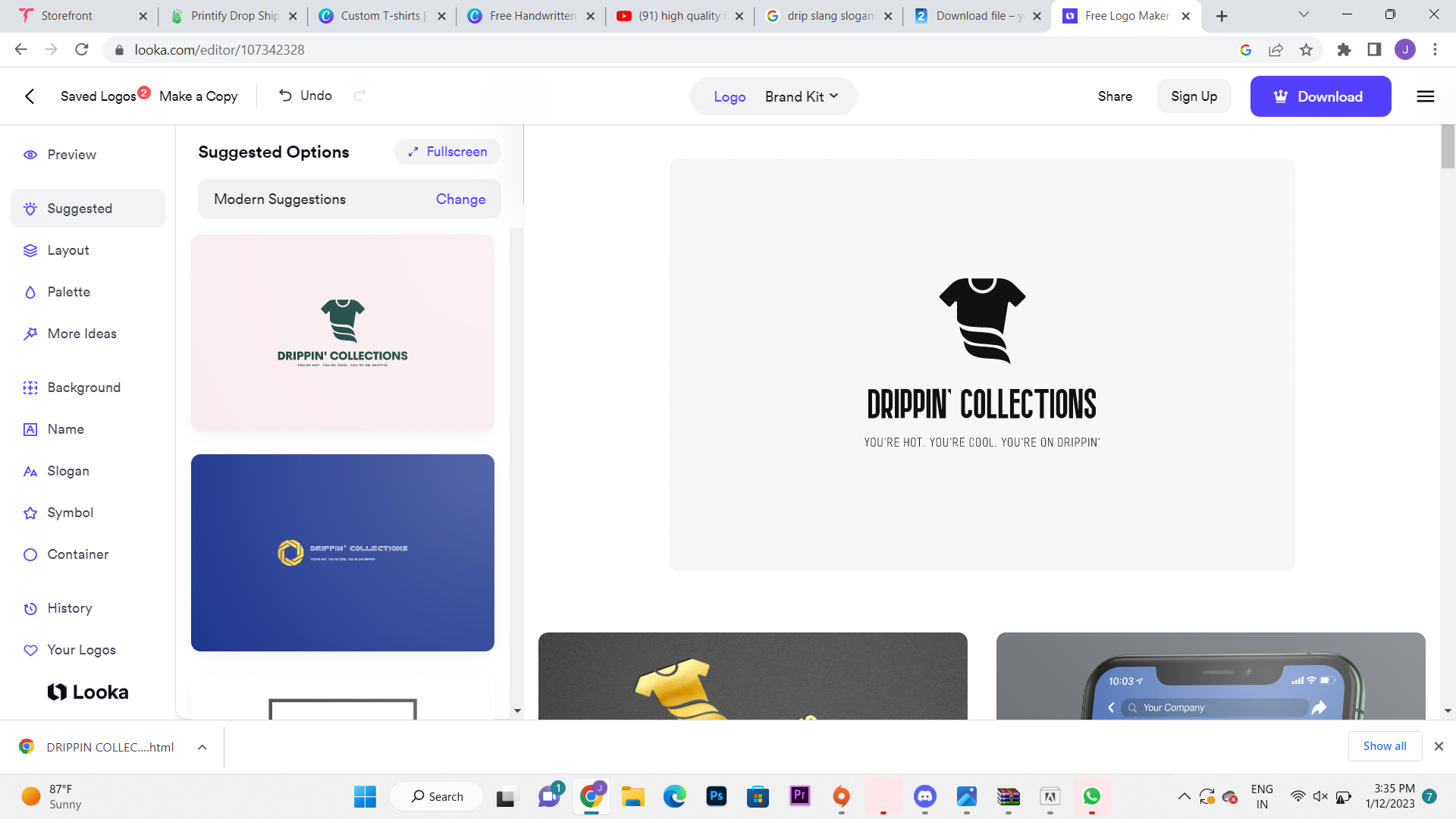The height and width of the screenshot is (819, 1456).
Task: Click the More Ideas icon
Action: coord(30,334)
